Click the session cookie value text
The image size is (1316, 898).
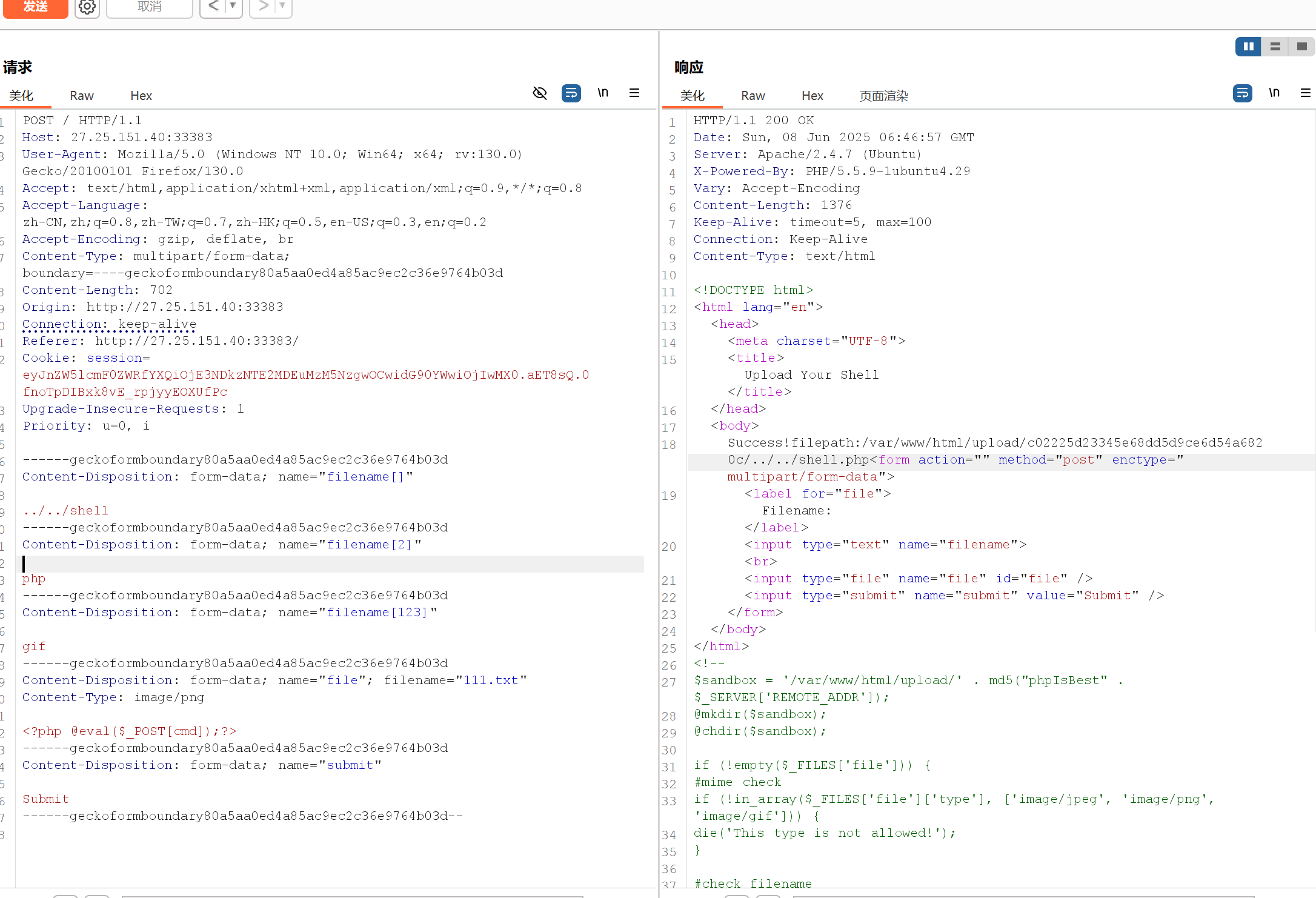point(306,384)
